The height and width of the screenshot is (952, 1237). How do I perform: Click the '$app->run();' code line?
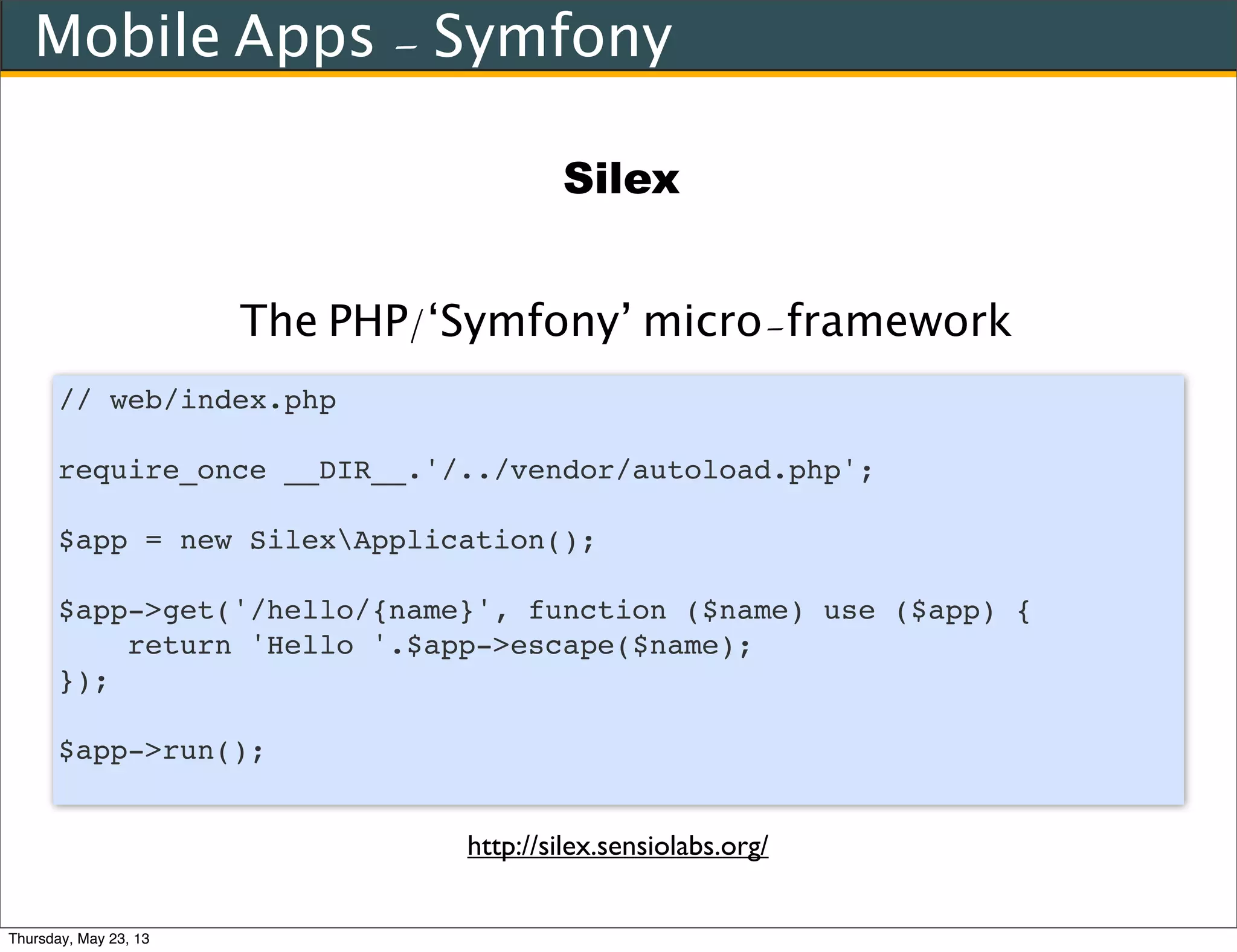click(x=161, y=751)
